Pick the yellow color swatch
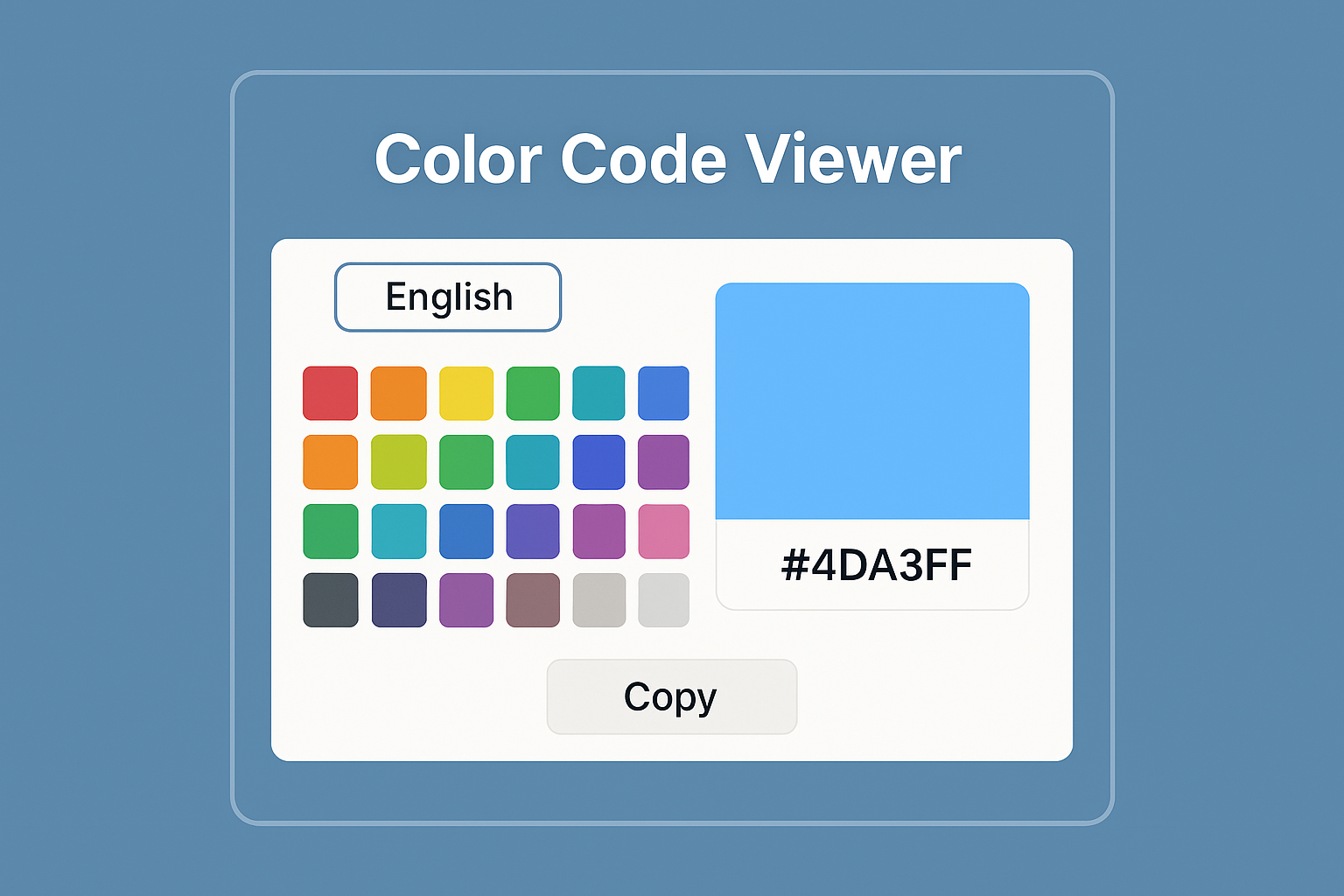 pos(466,393)
